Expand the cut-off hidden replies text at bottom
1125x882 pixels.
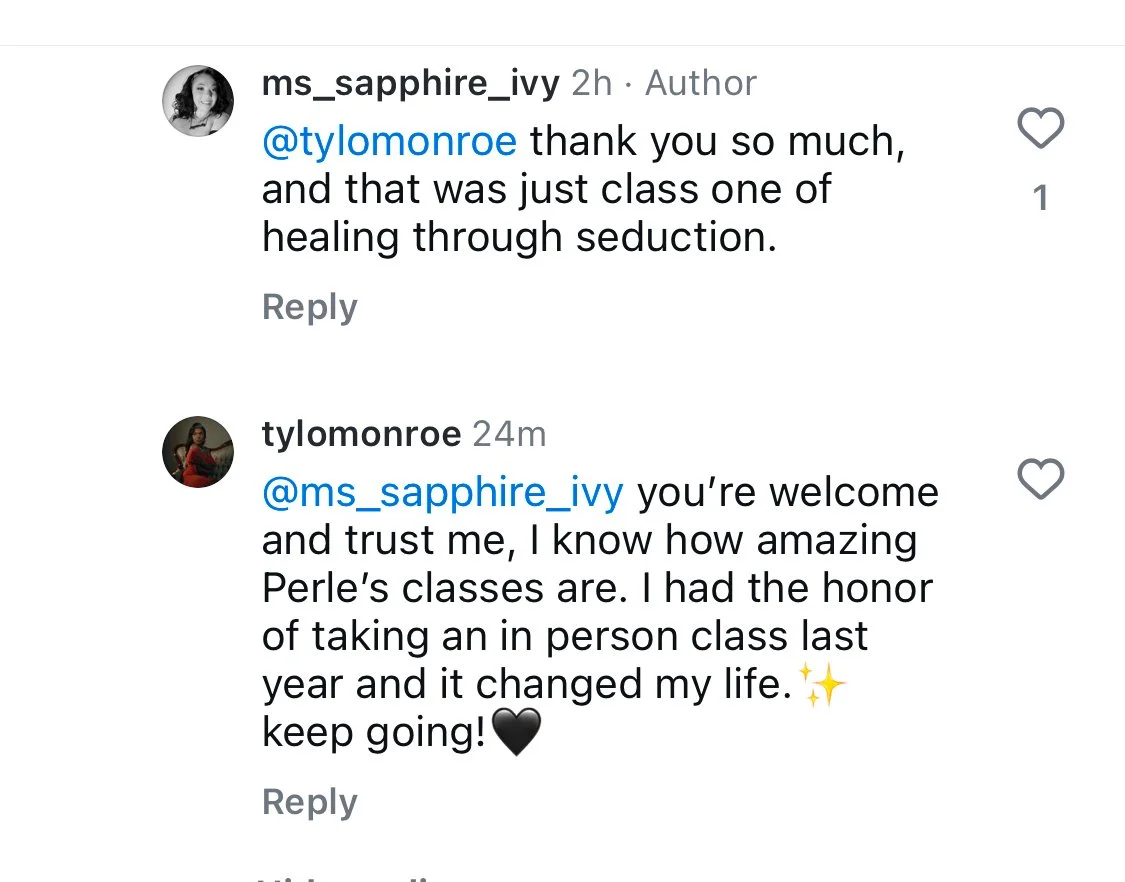[344, 878]
